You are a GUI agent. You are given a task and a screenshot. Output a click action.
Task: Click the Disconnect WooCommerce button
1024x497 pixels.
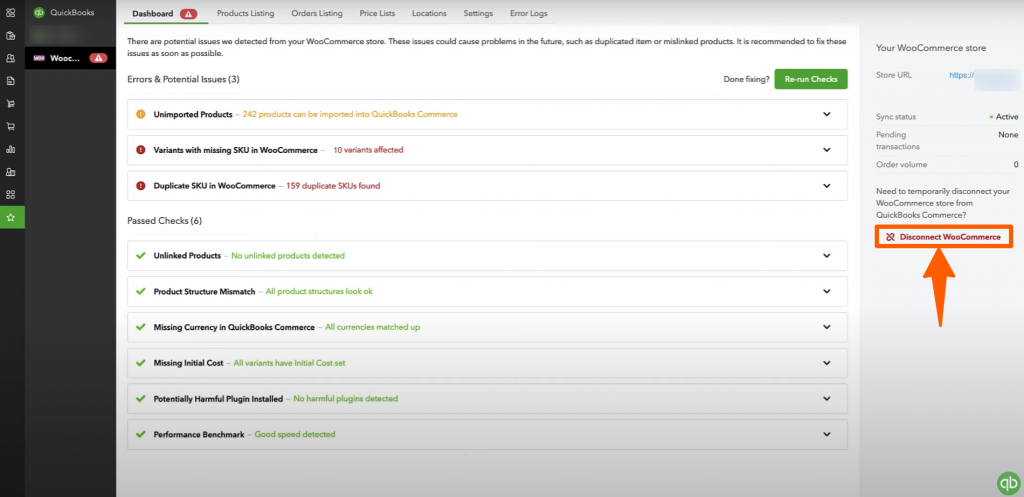point(944,237)
